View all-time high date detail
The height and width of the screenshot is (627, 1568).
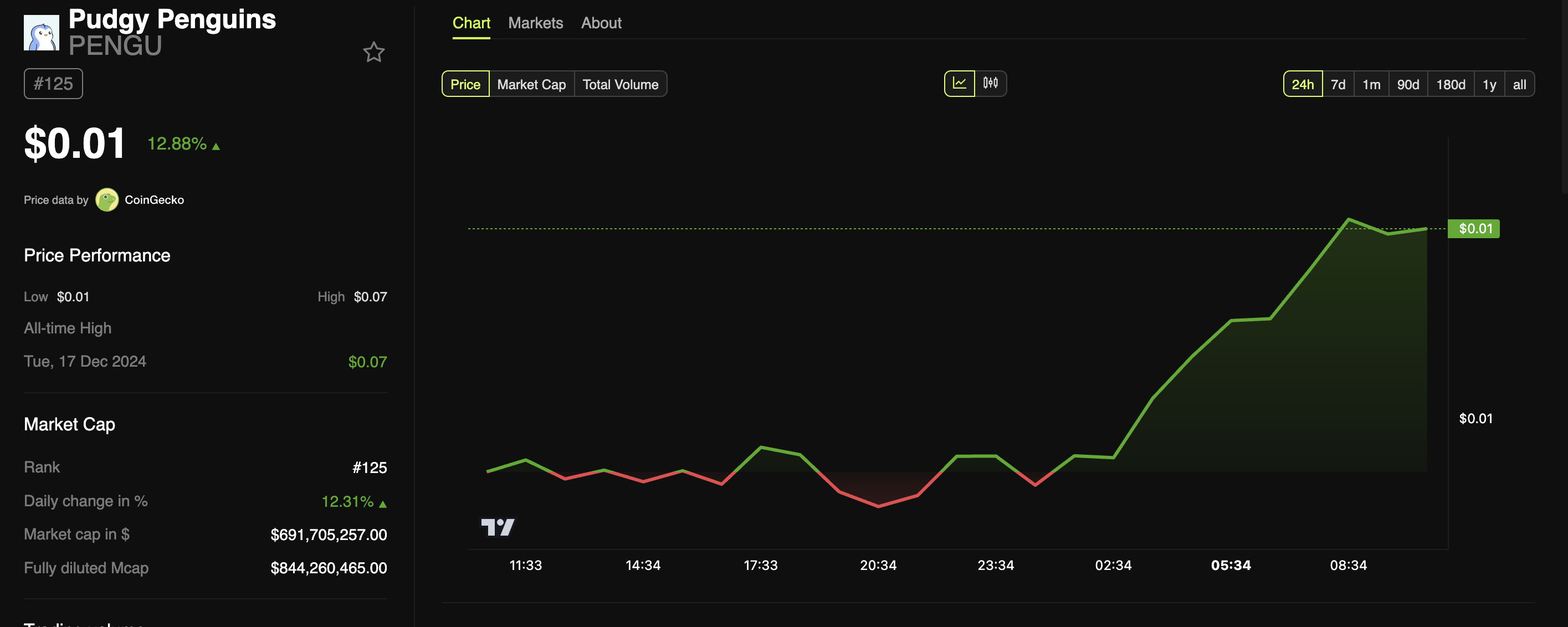point(85,360)
